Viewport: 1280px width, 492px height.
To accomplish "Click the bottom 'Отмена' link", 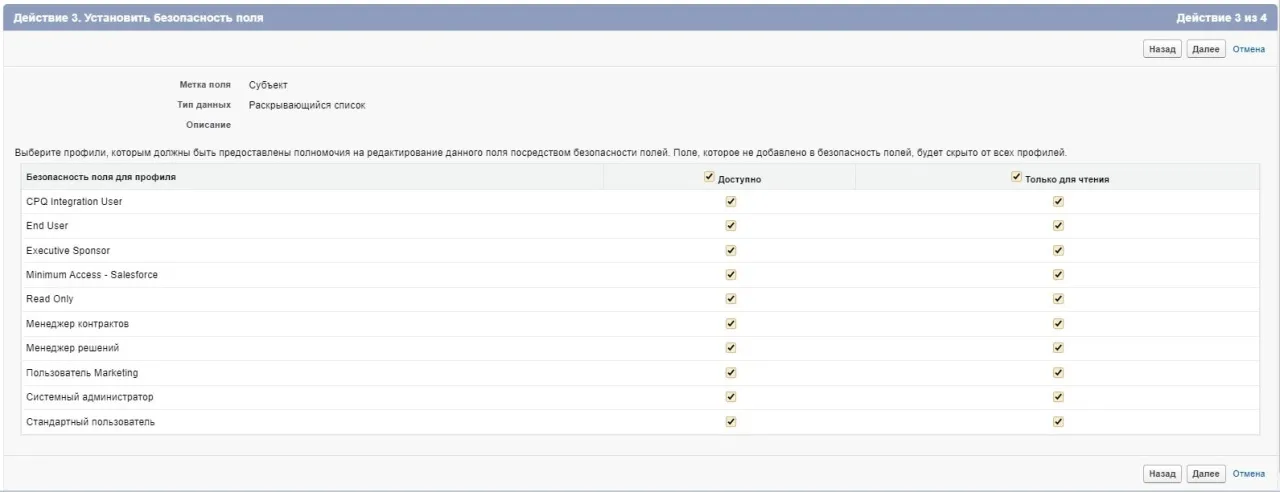I will coord(1248,473).
